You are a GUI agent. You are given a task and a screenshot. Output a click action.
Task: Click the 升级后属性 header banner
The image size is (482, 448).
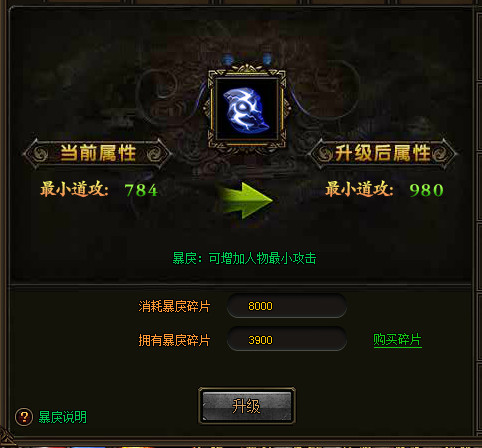[382, 154]
